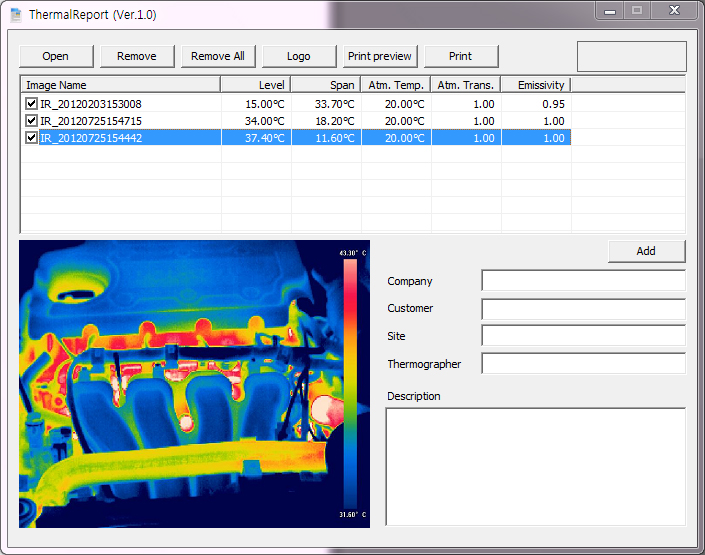Uncheck the IR_20120203153008 checkbox
This screenshot has height=555, width=705.
[32, 104]
